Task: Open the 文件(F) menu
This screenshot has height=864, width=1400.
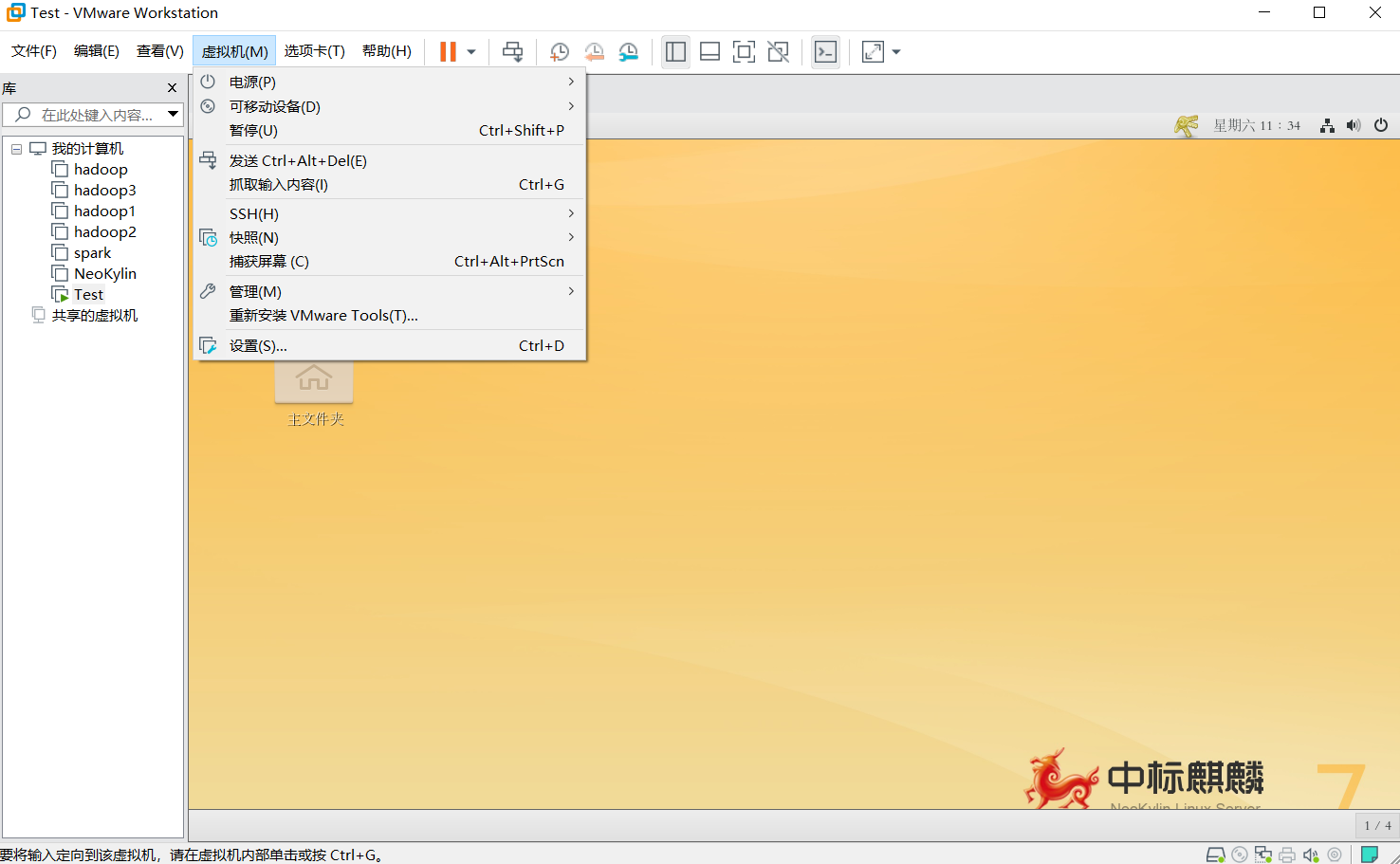Action: pyautogui.click(x=34, y=51)
